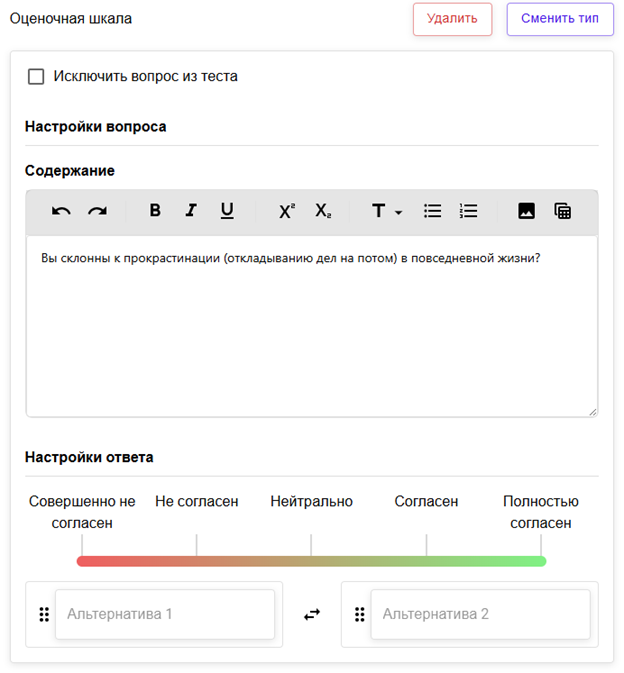Screen dimensions: 624x673
Task: Click the redo arrow icon
Action: [x=97, y=211]
